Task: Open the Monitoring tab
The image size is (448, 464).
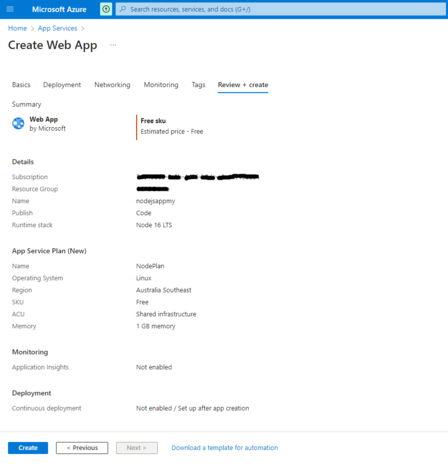Action: (161, 85)
